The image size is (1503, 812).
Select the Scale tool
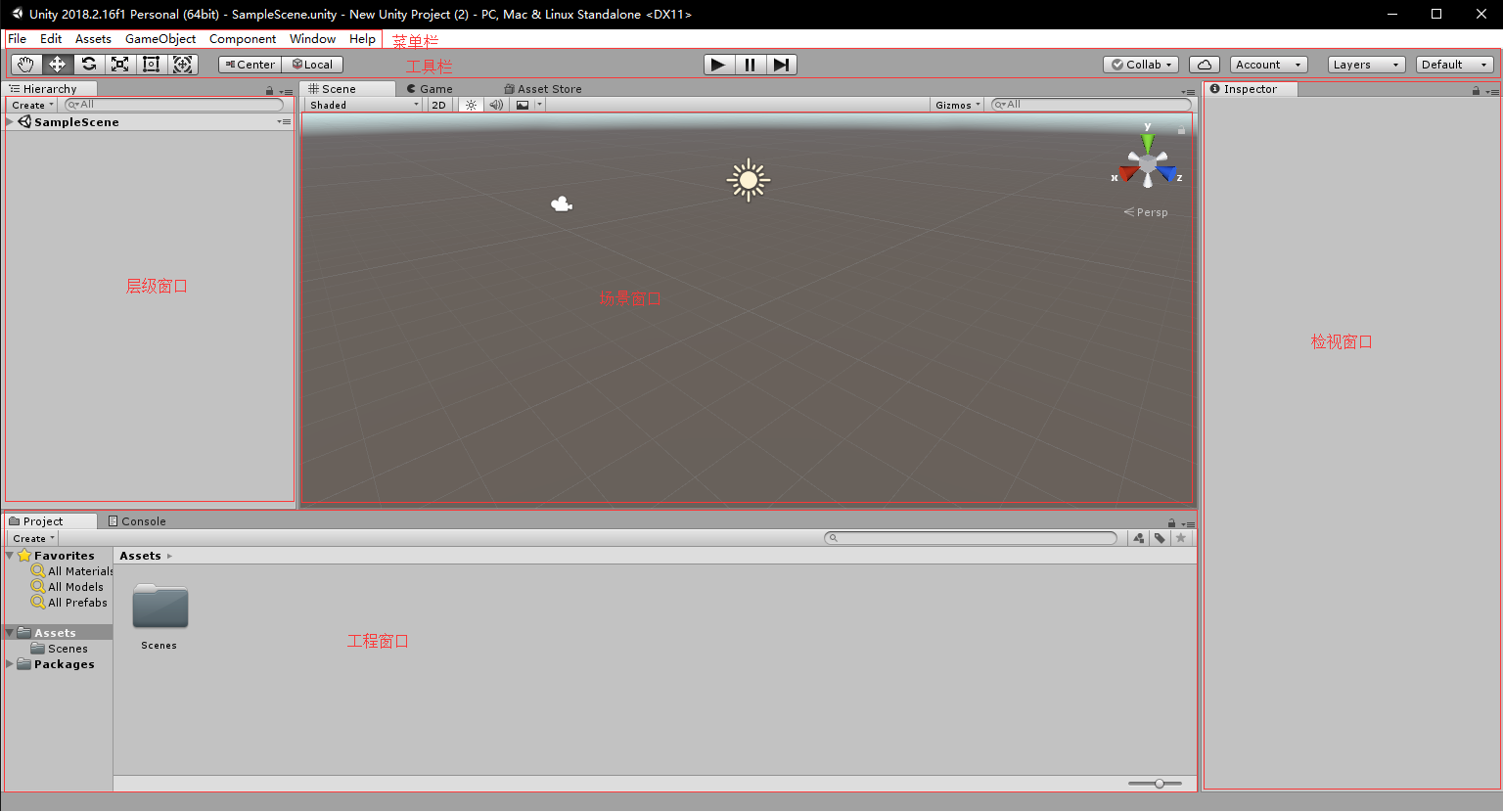click(119, 64)
